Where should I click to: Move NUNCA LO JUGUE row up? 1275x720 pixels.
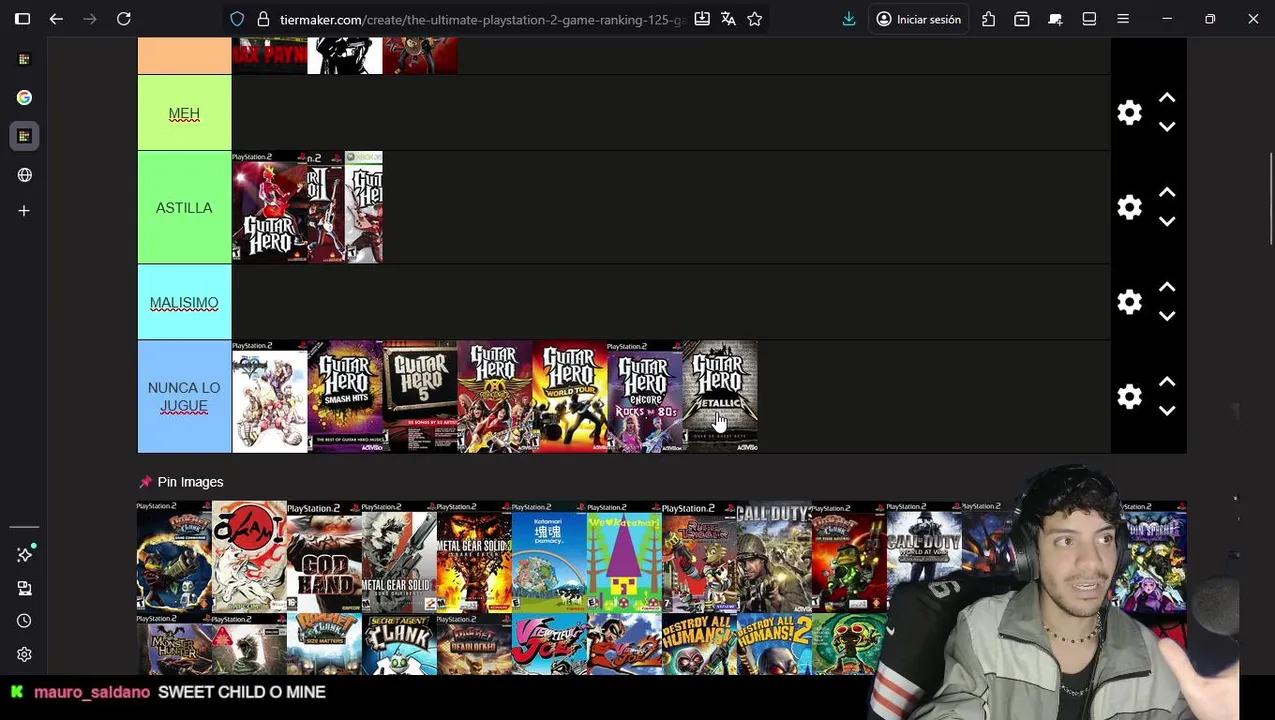click(1167, 383)
